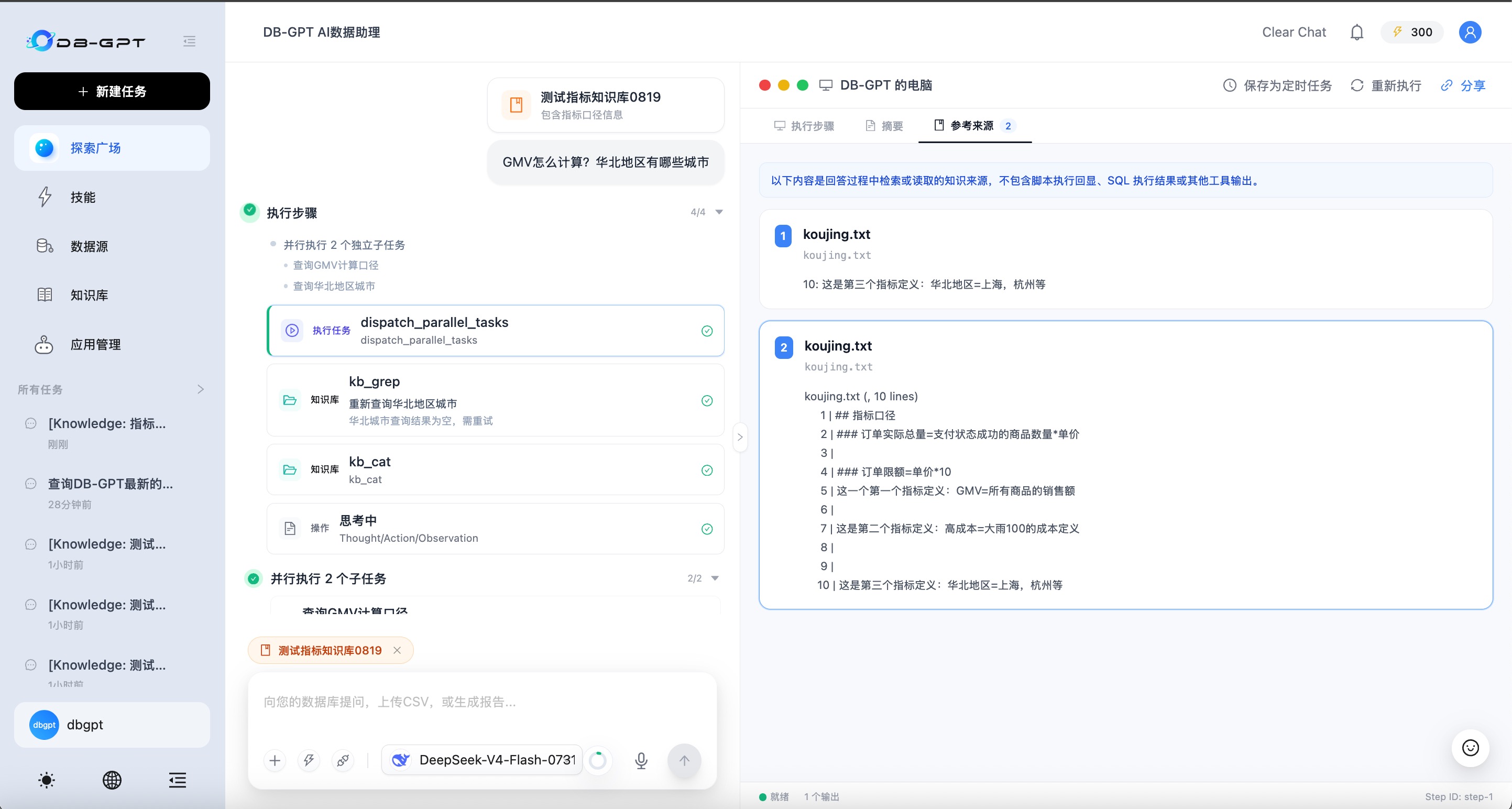
Task: Click the green window dot
Action: coord(803,85)
